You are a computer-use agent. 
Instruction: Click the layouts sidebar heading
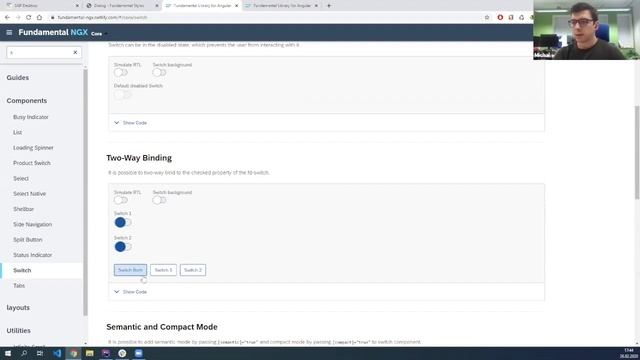(18, 308)
